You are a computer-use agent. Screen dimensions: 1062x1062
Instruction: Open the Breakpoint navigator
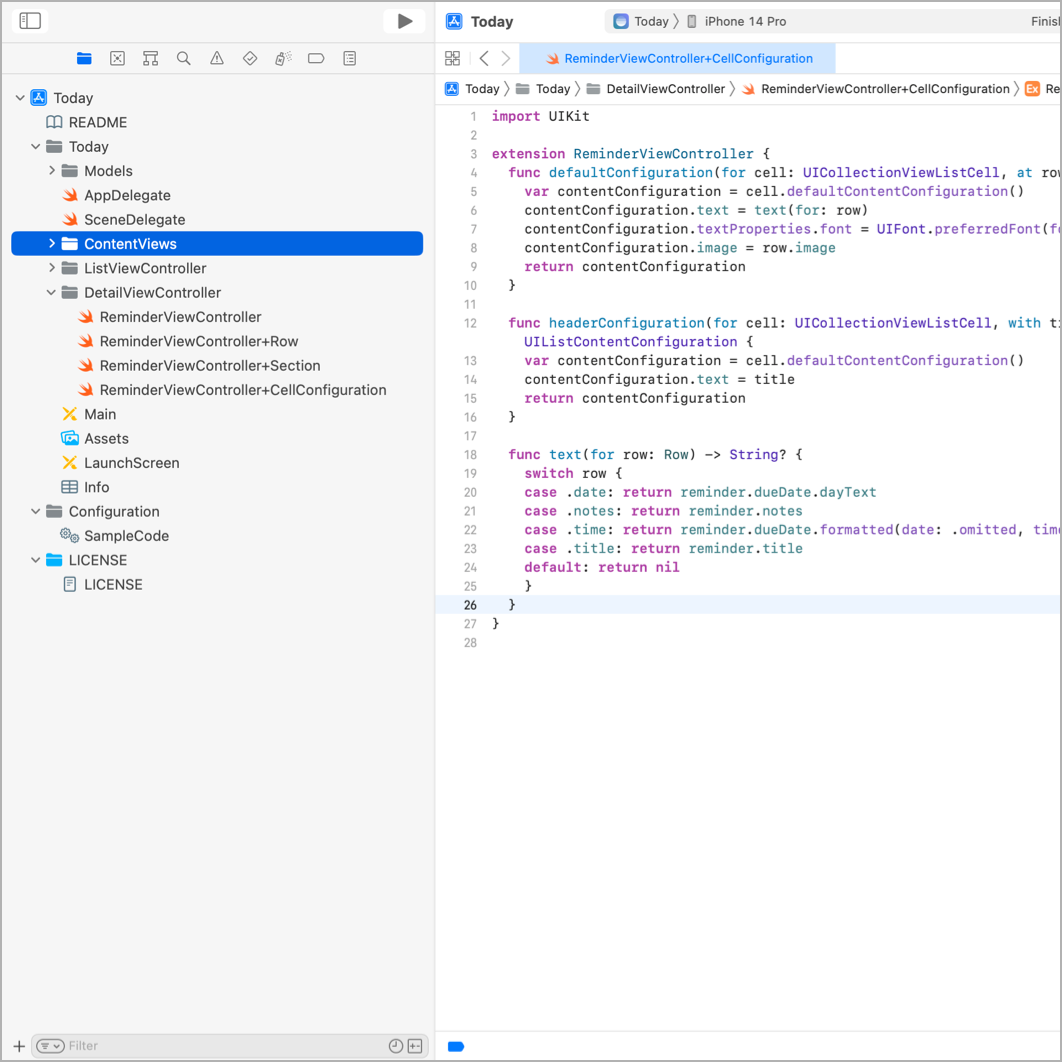click(315, 58)
